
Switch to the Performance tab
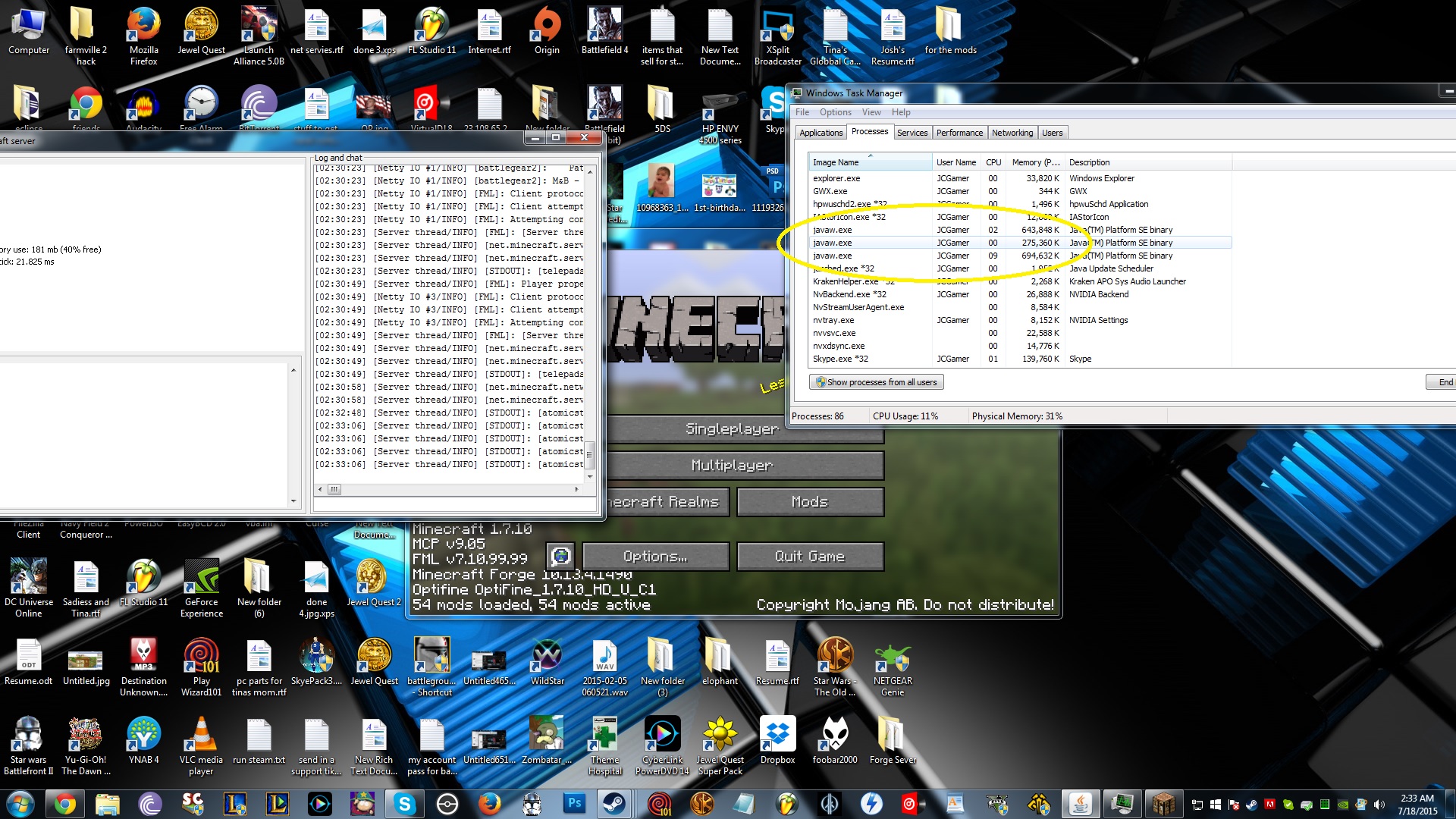(x=959, y=133)
